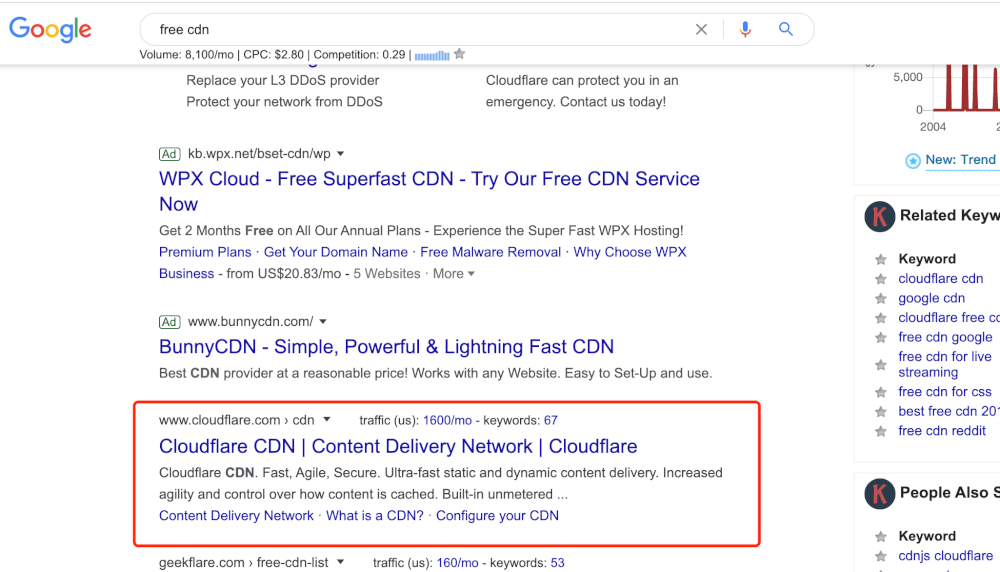The width and height of the screenshot is (1000, 572).
Task: Click the Ad badge beside www.bunnycdn.com
Action: pos(169,322)
